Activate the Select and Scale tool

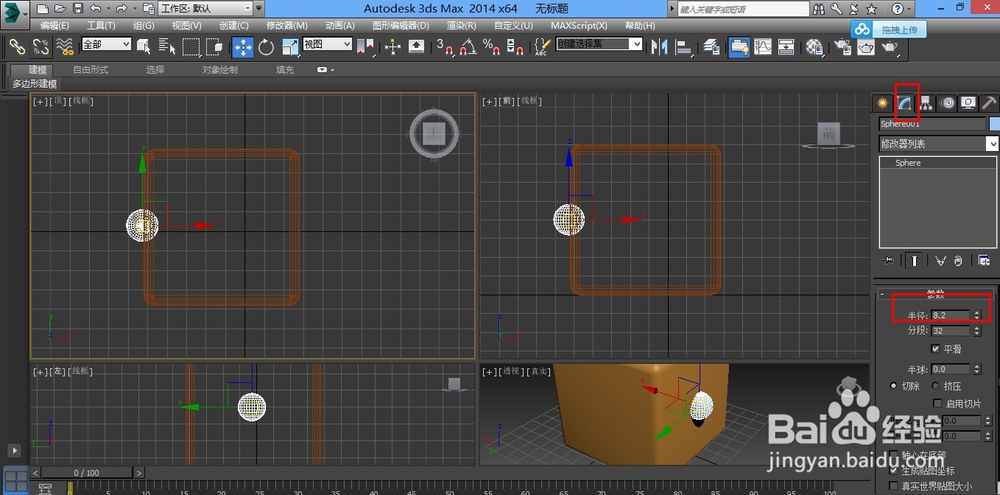(290, 47)
